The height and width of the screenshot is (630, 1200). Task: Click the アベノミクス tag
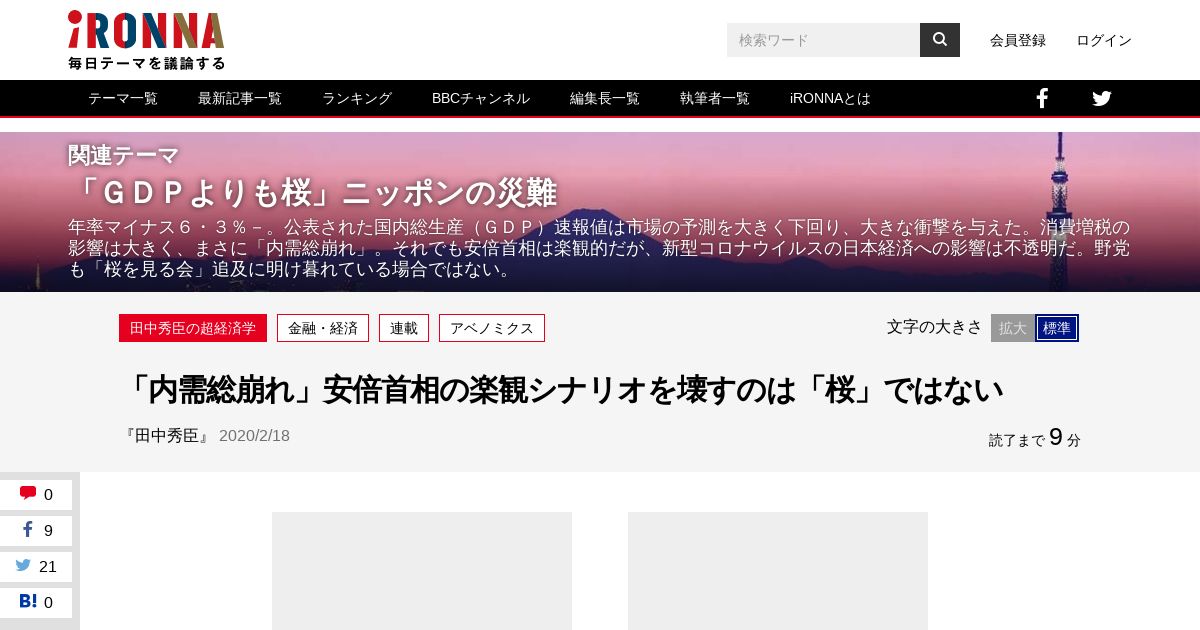click(x=492, y=328)
